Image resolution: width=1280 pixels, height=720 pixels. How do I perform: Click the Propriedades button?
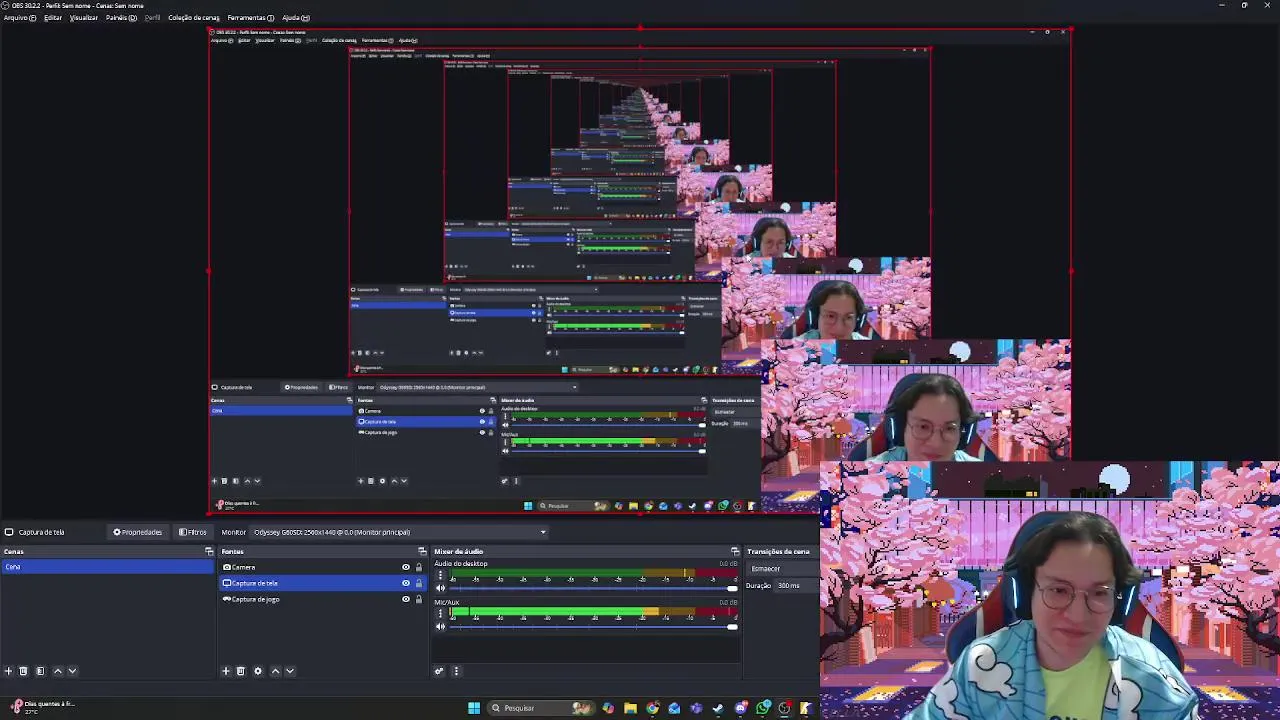tap(137, 532)
